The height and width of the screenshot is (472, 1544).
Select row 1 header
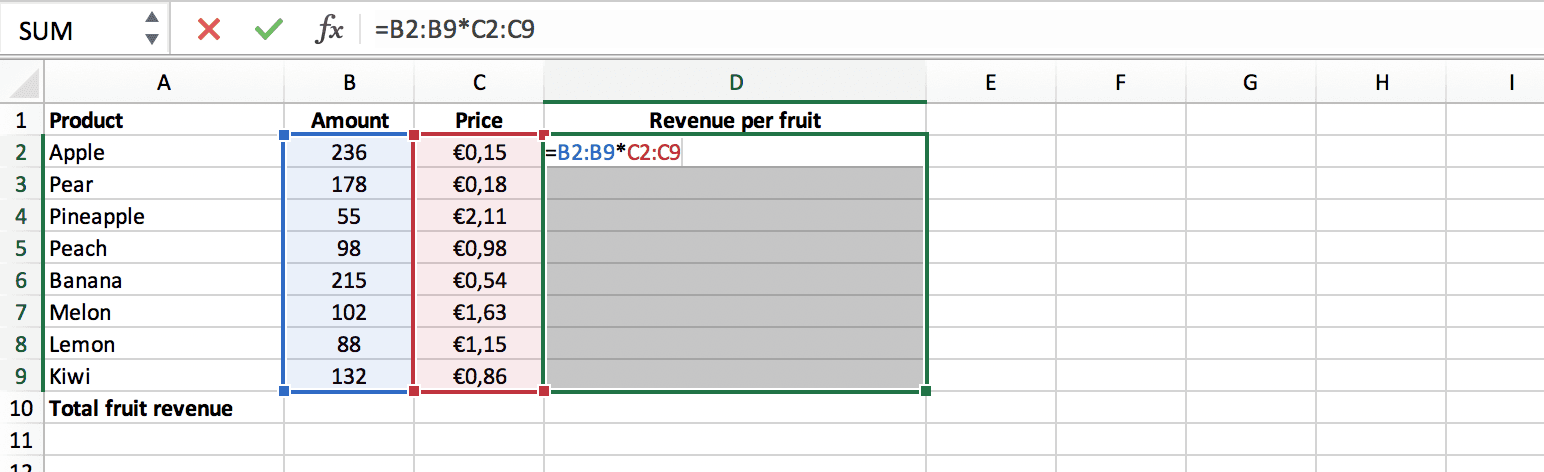(22, 120)
